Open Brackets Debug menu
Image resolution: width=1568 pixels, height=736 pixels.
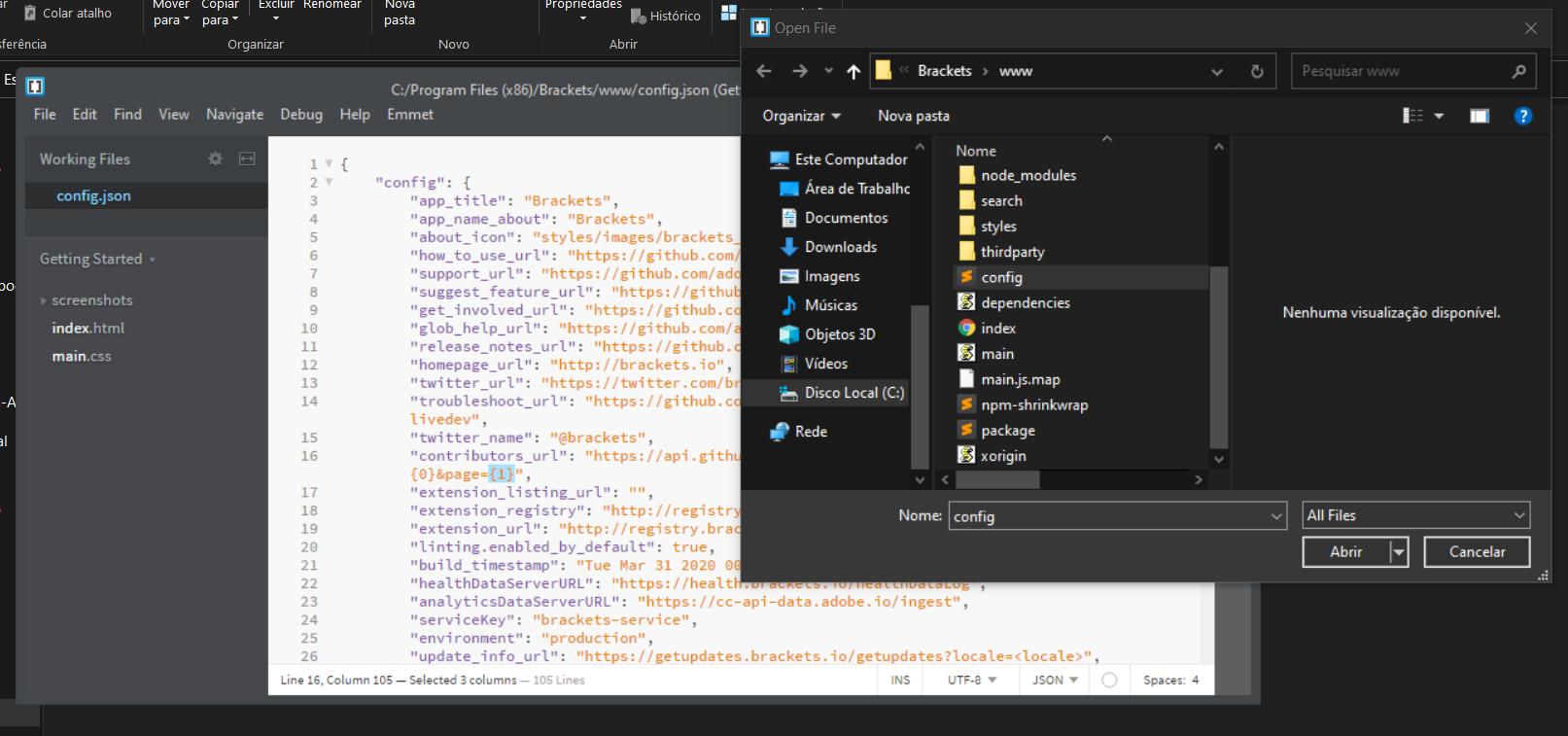pyautogui.click(x=301, y=115)
